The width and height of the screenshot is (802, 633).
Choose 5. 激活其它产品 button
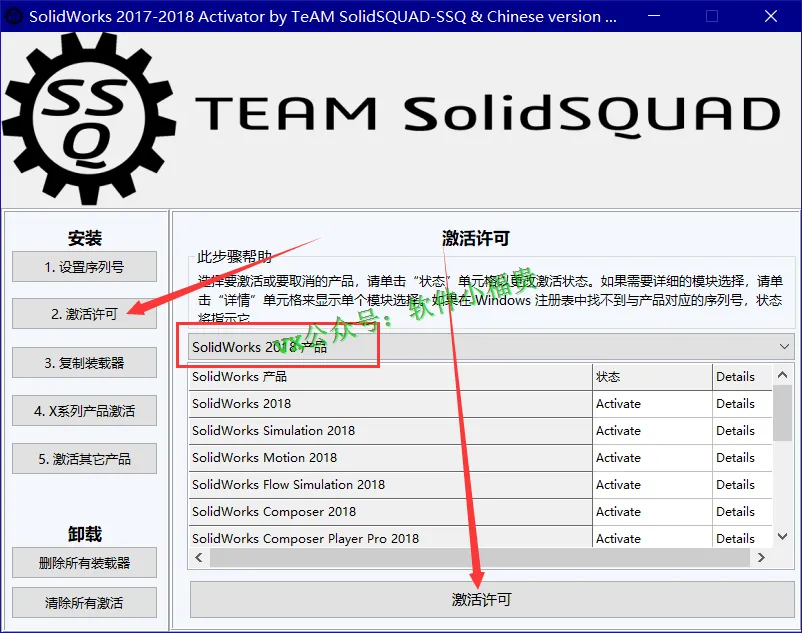[x=84, y=459]
